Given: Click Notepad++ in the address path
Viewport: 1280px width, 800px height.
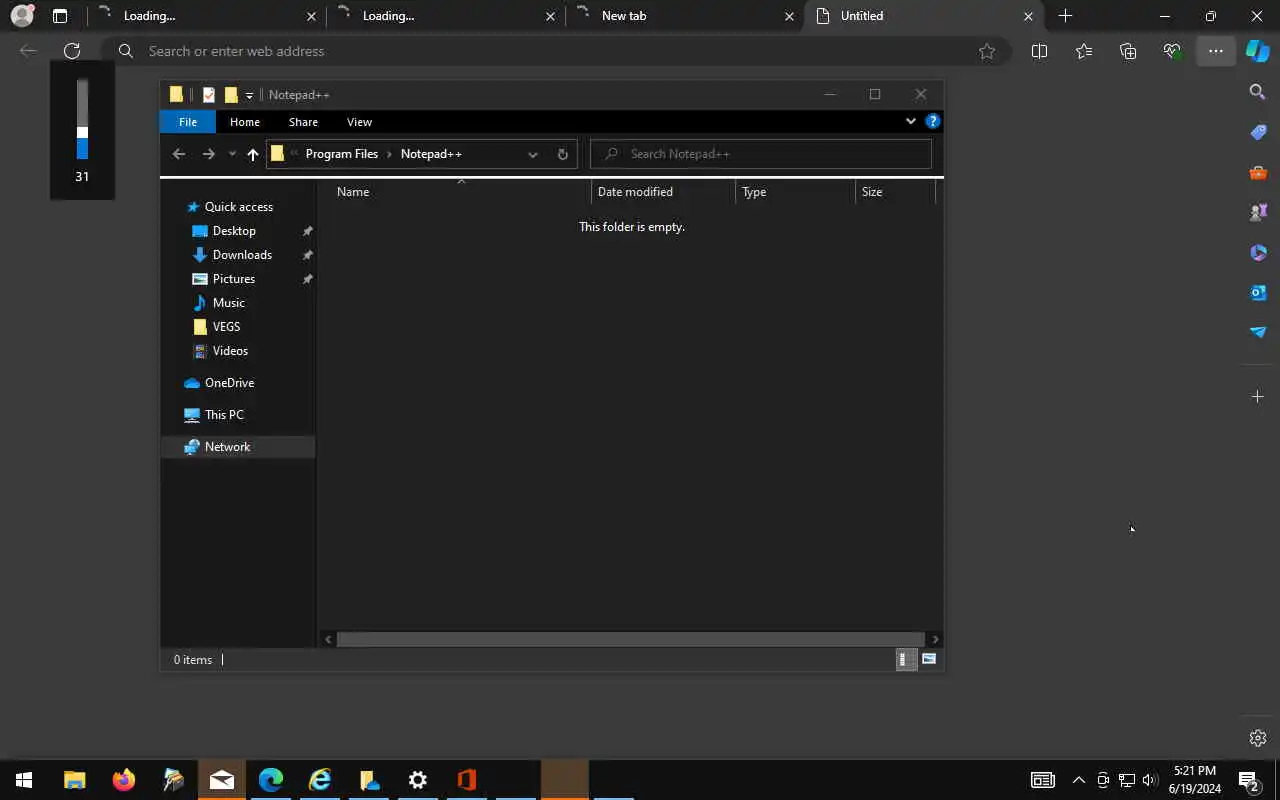Looking at the screenshot, I should click(431, 154).
